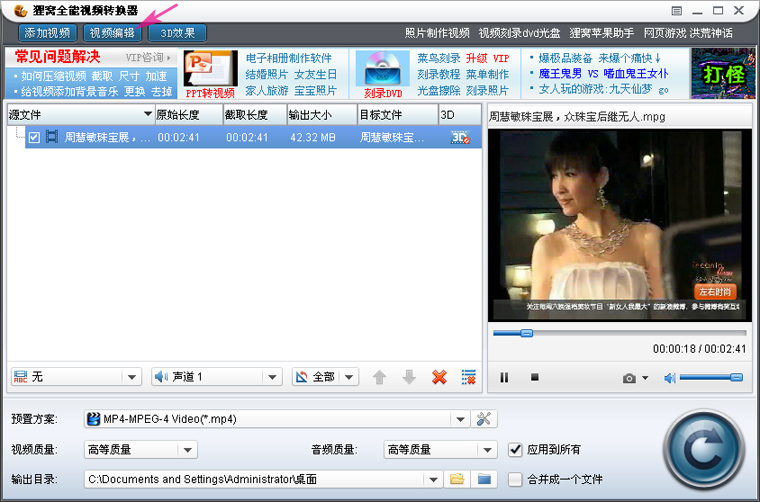This screenshot has width=760, height=502.
Task: Click the clear list icon
Action: pyautogui.click(x=468, y=377)
